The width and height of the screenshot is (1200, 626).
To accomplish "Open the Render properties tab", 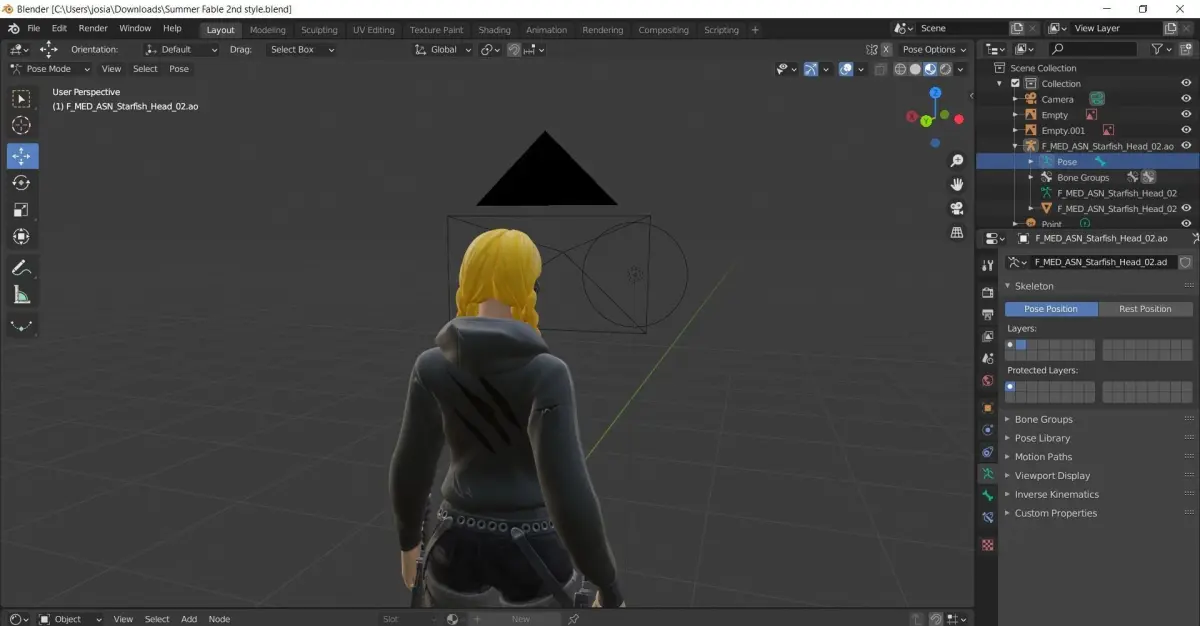I will point(988,293).
